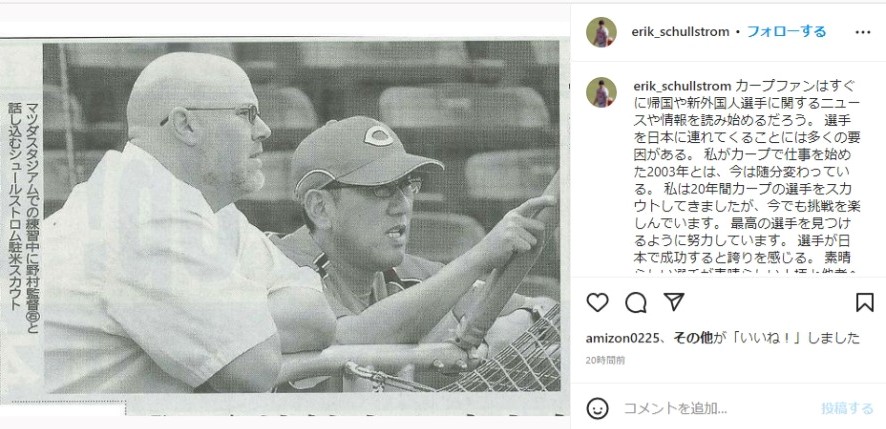Screen dimensions: 886x429
Task: Share the post with the paper plane icon
Action: point(674,302)
